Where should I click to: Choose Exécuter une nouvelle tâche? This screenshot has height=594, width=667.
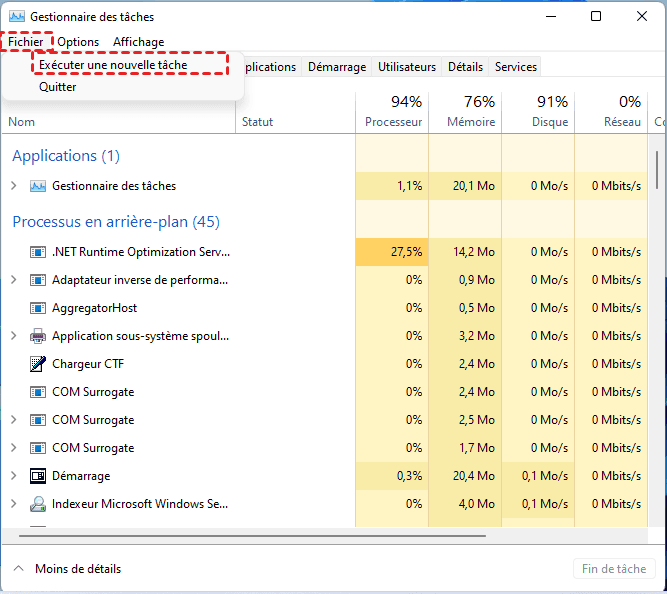coord(113,65)
